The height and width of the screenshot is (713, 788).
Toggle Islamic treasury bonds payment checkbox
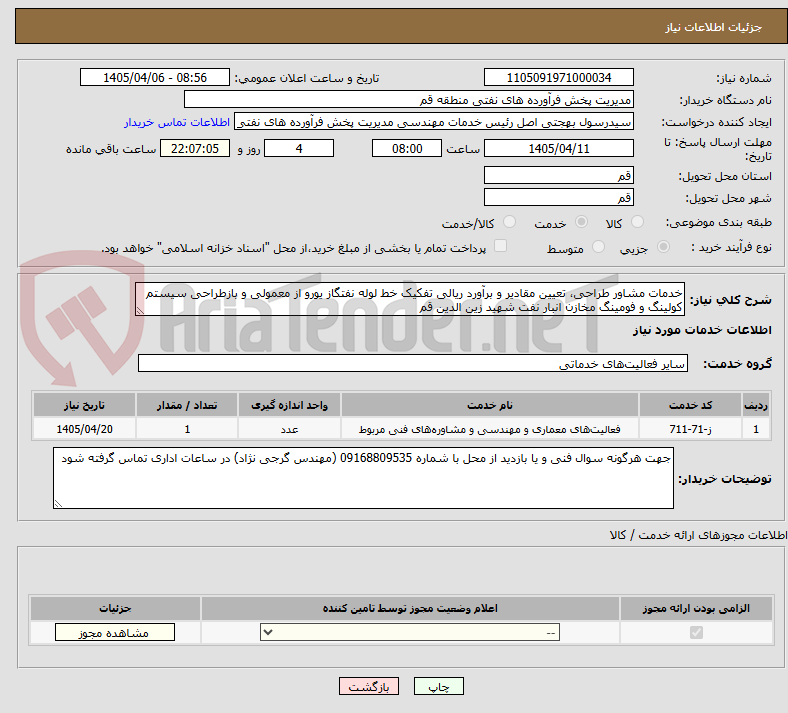click(500, 246)
